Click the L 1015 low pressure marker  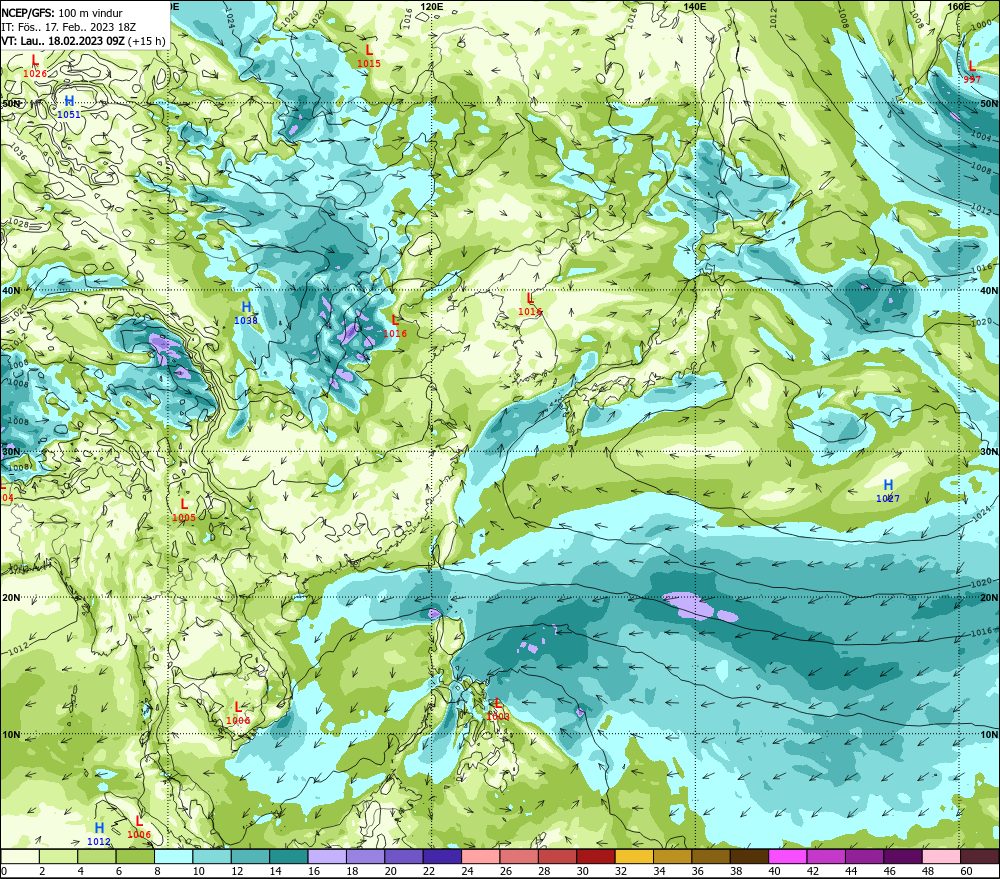click(369, 56)
